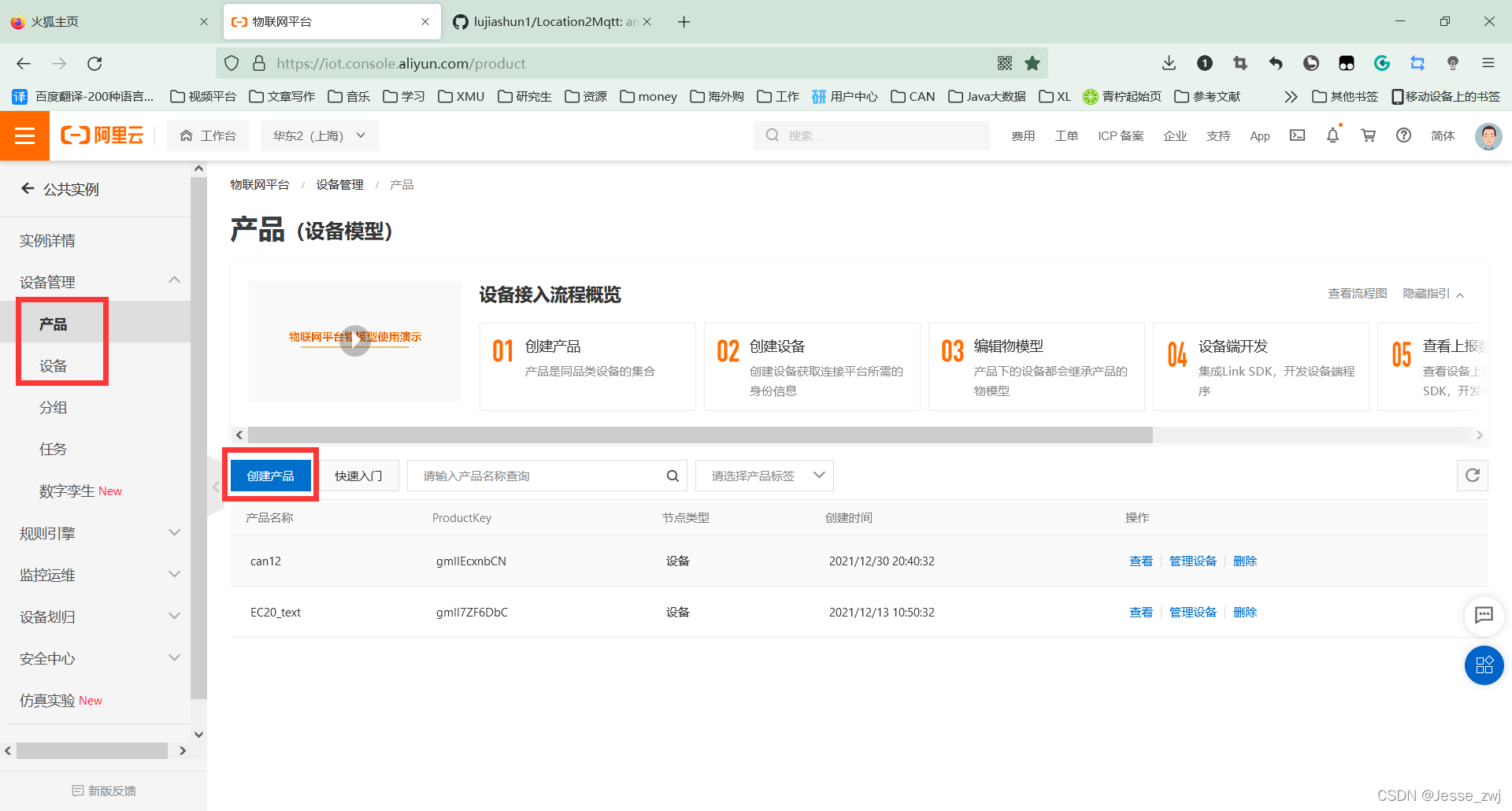Click the help question-mark icon

pyautogui.click(x=1403, y=135)
